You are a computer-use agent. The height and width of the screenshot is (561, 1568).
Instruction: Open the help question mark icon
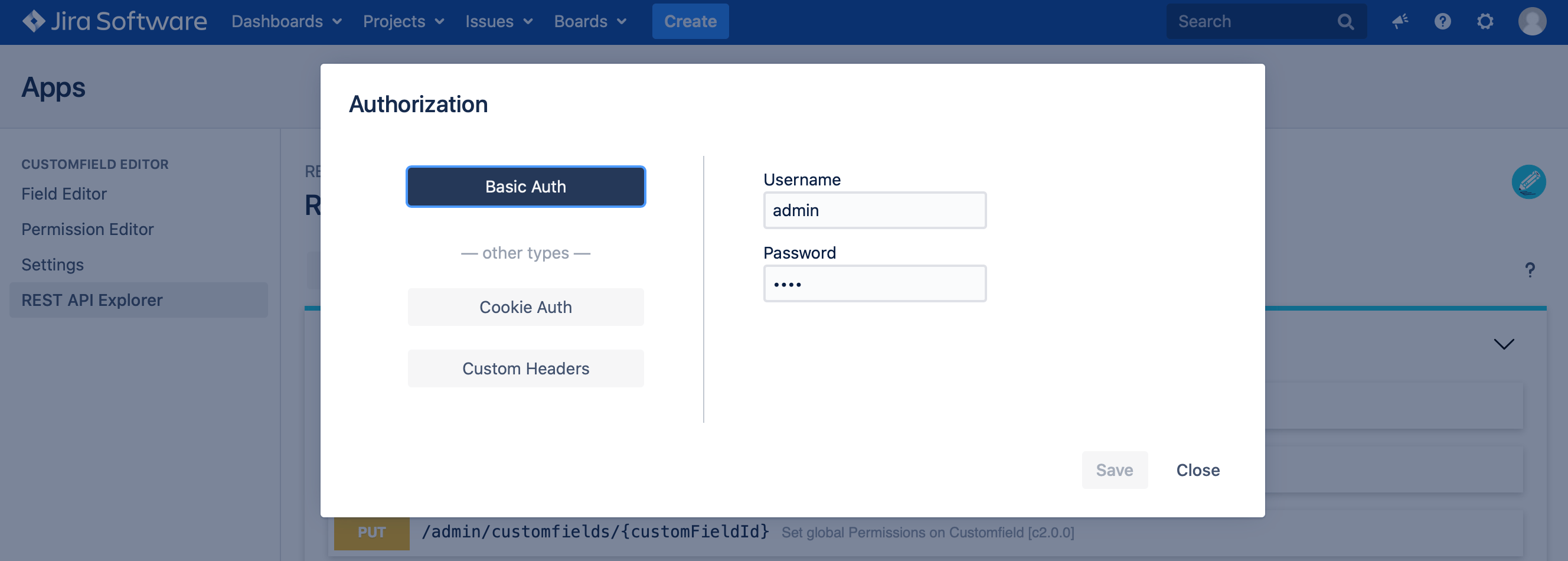(1442, 21)
